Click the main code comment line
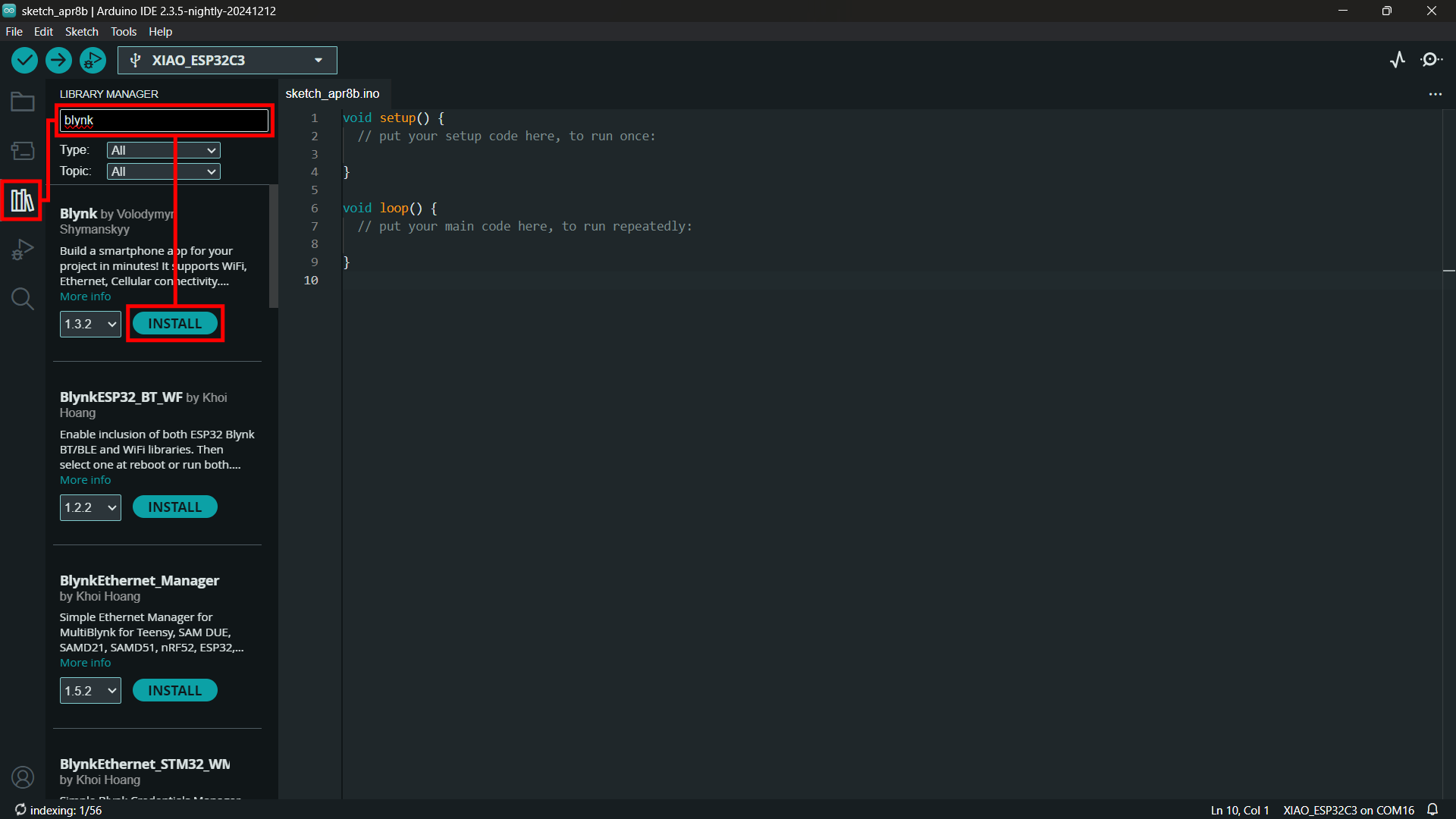The width and height of the screenshot is (1456, 819). click(525, 226)
